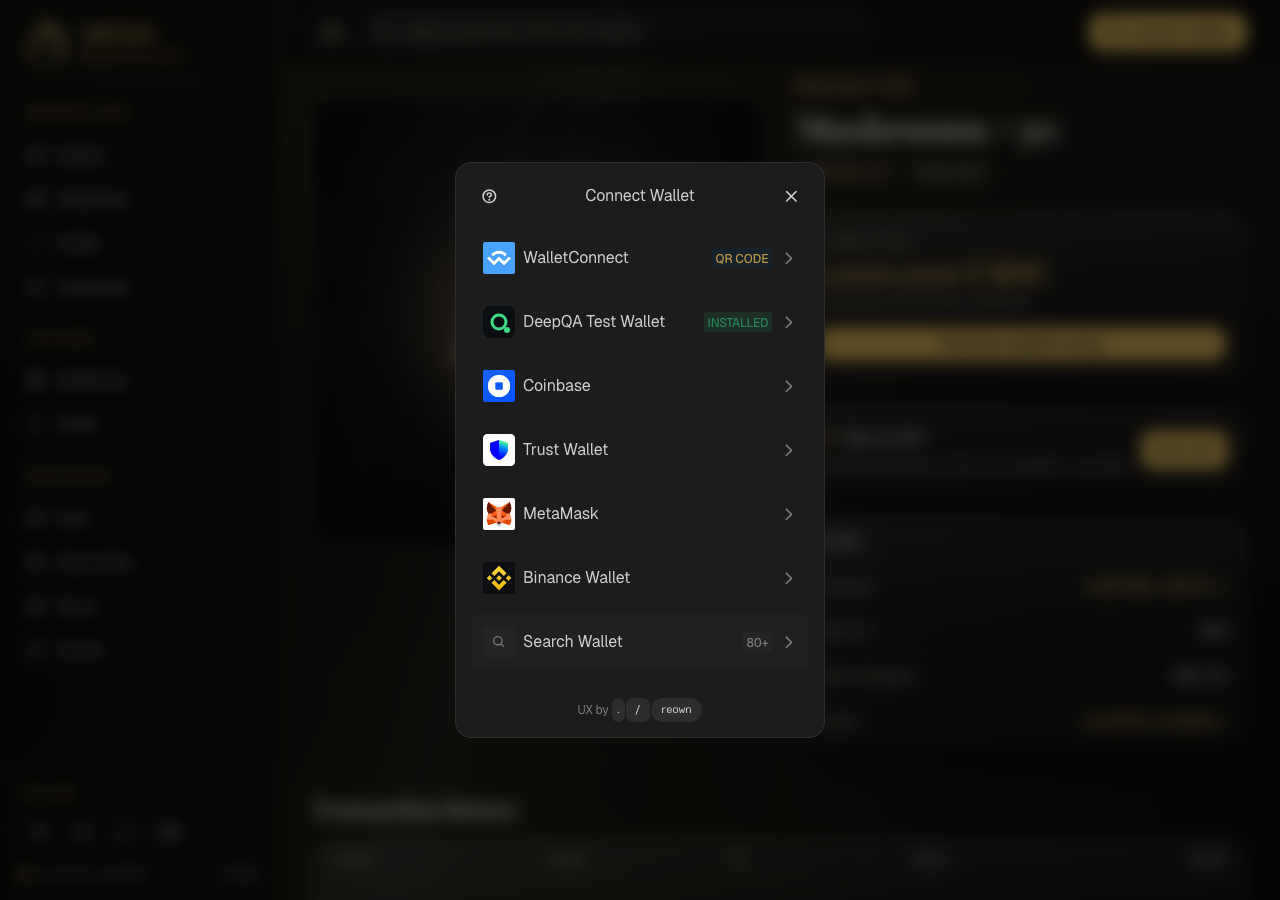Click the INSTALLED tag

pos(738,322)
